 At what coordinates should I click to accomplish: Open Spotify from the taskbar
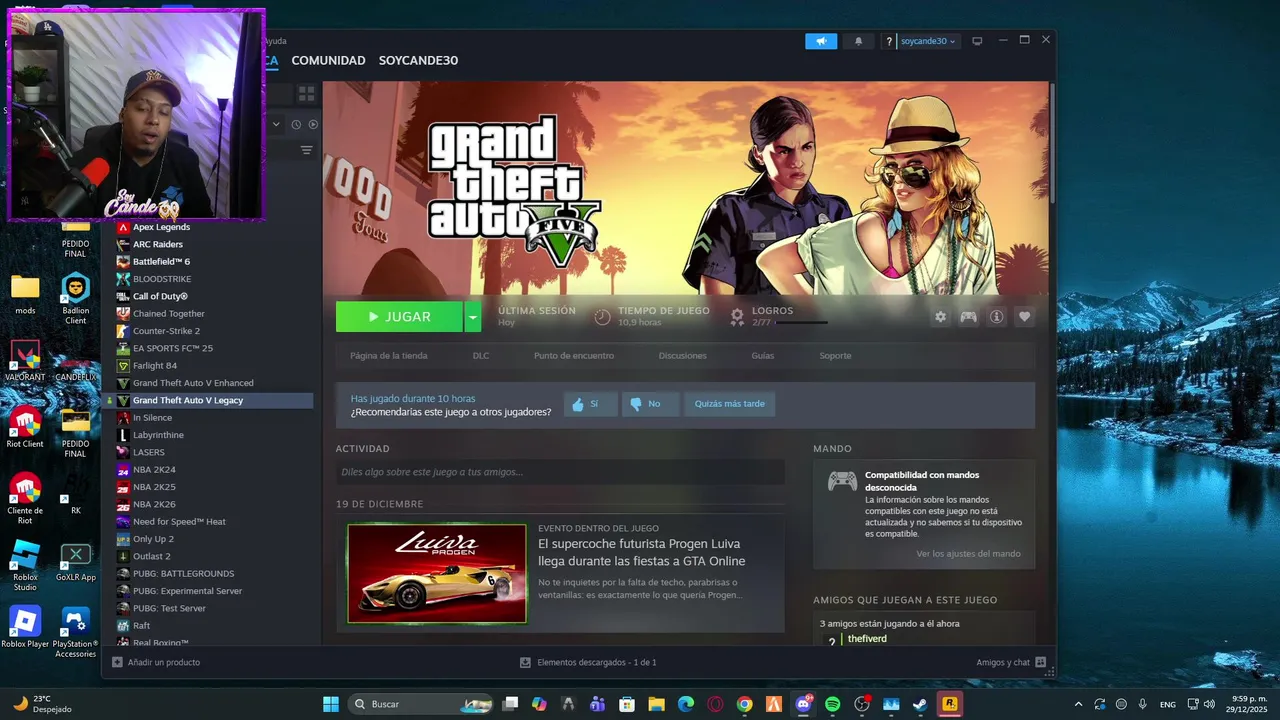pyautogui.click(x=833, y=704)
